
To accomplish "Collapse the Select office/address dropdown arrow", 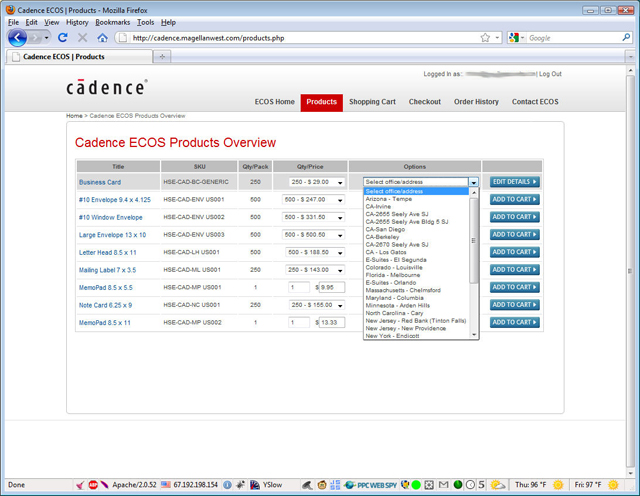I will 473,182.
